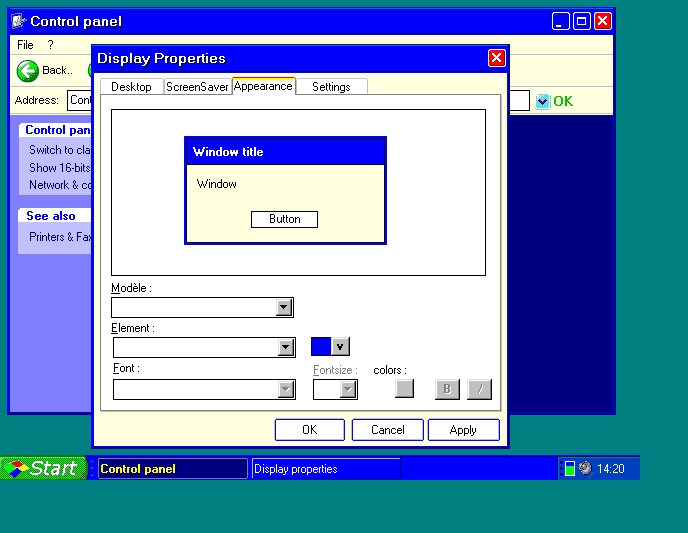Click the volume tray icon
Screen dimensions: 688x533
coord(585,468)
